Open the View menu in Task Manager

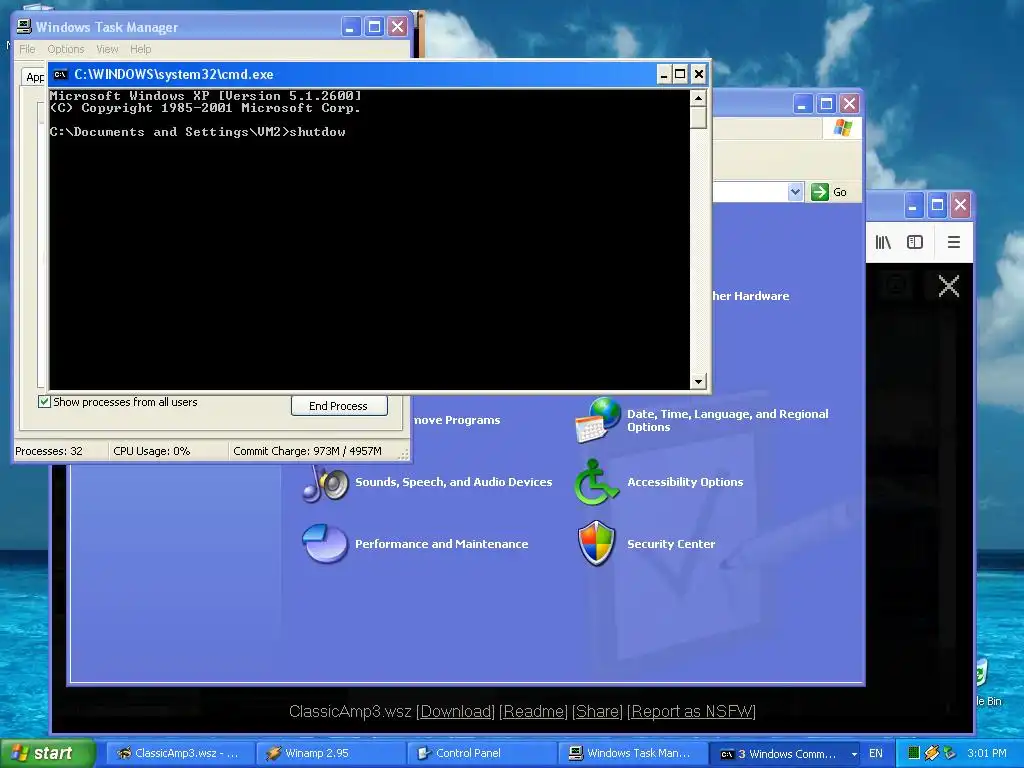point(107,49)
